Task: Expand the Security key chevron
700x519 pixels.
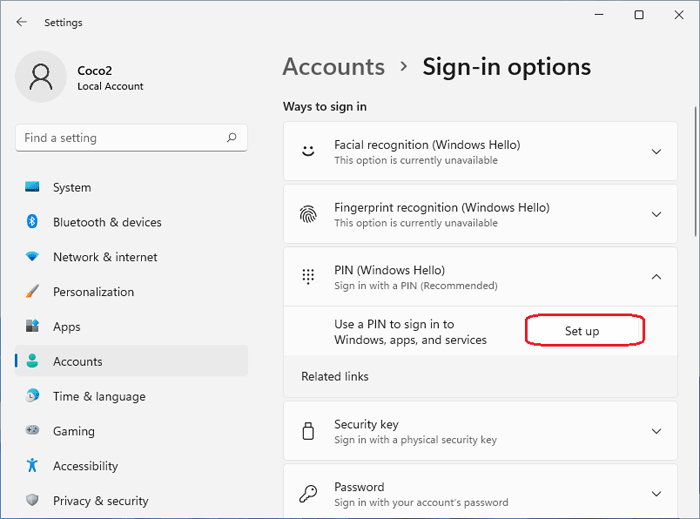Action: pyautogui.click(x=656, y=431)
